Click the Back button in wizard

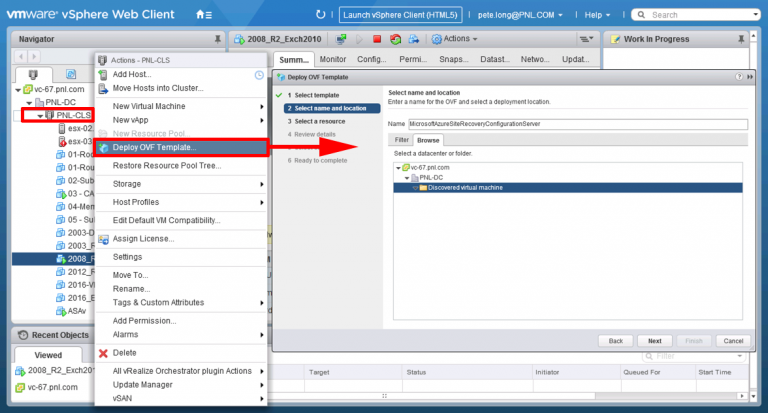point(616,341)
